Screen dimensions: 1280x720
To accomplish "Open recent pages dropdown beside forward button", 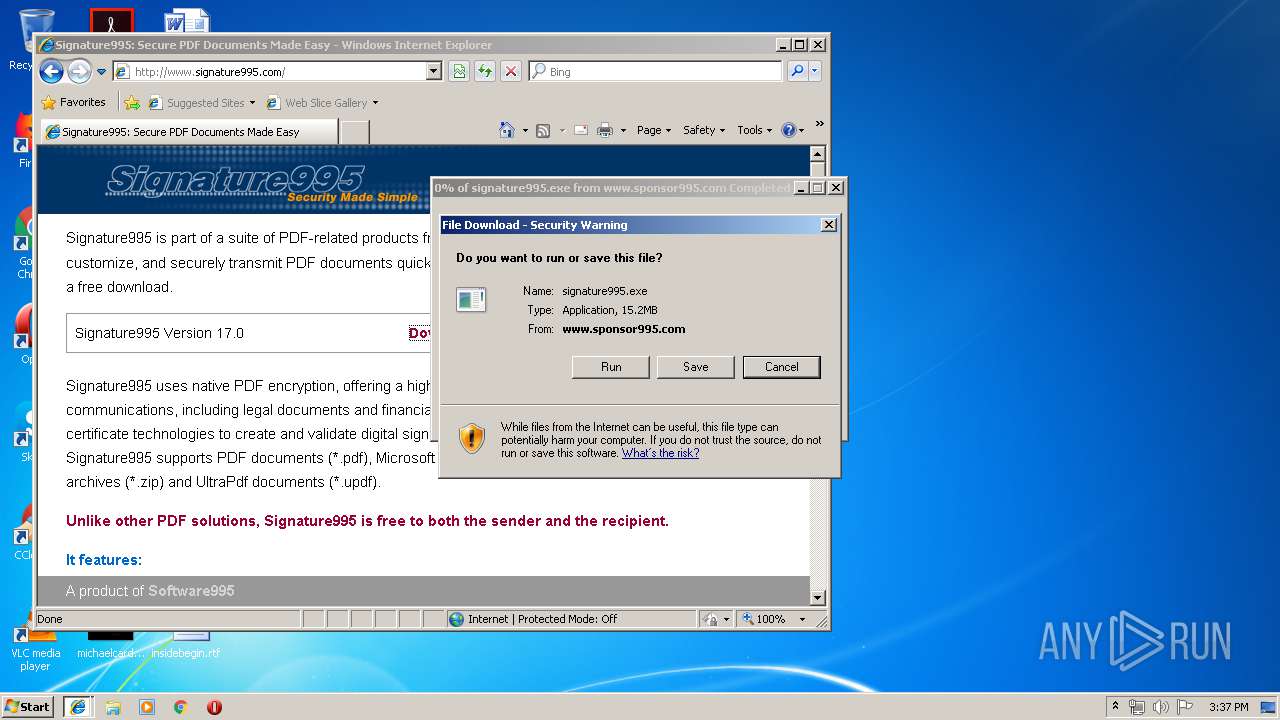I will pos(101,72).
